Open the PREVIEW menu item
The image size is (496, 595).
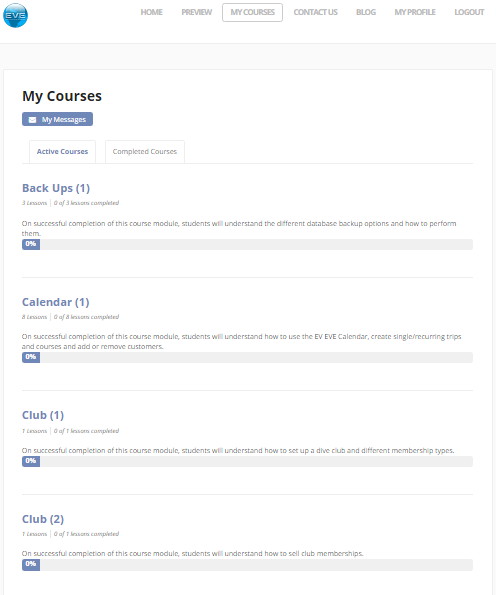197,12
